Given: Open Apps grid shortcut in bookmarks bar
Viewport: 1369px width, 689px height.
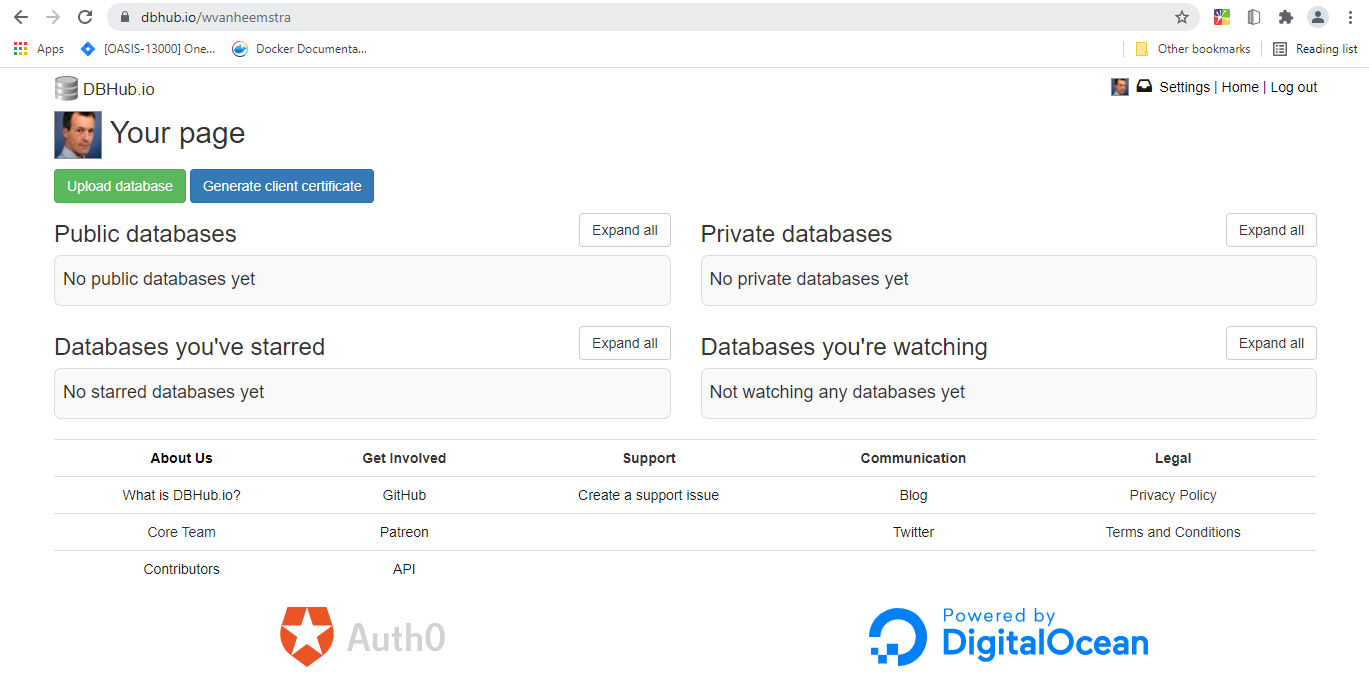Looking at the screenshot, I should tap(39, 49).
